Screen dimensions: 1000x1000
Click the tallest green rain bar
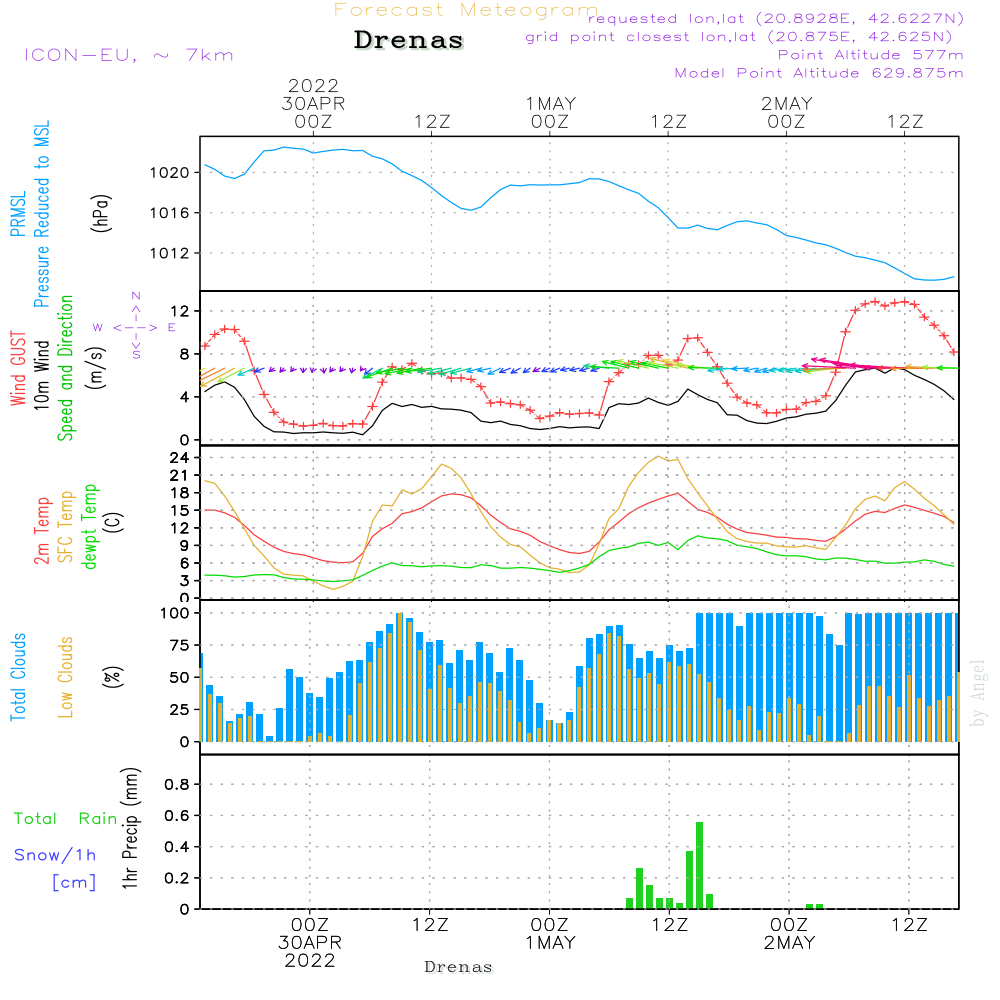point(699,865)
